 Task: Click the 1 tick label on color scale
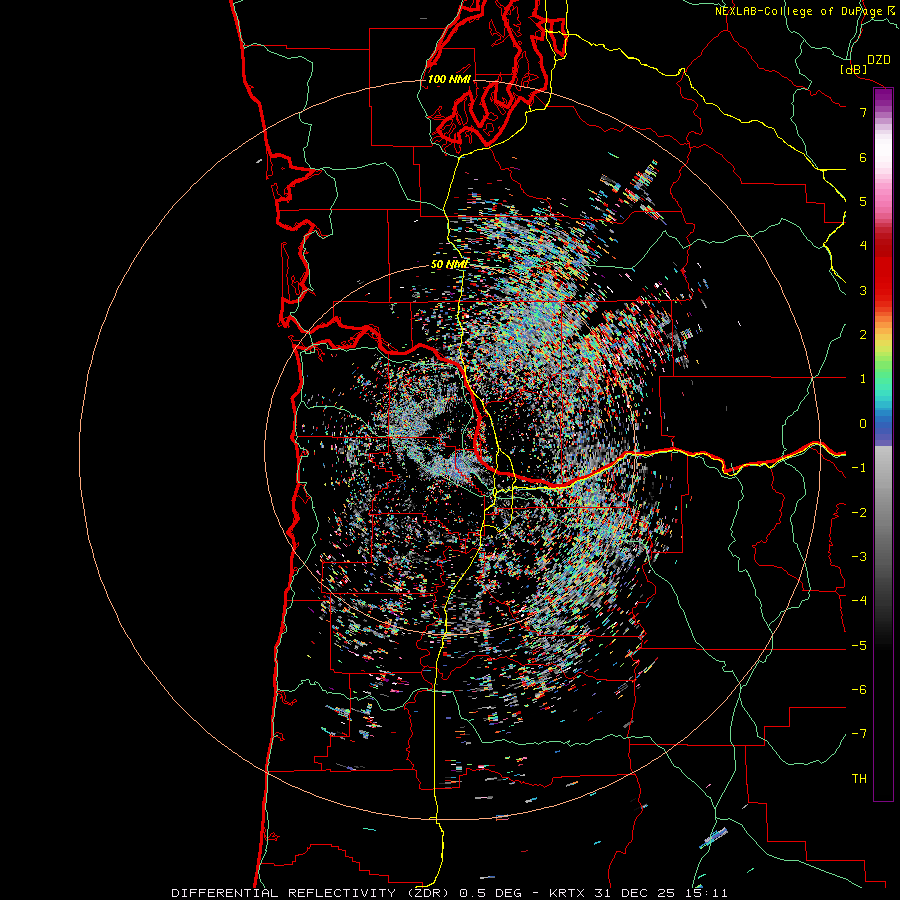tap(863, 379)
